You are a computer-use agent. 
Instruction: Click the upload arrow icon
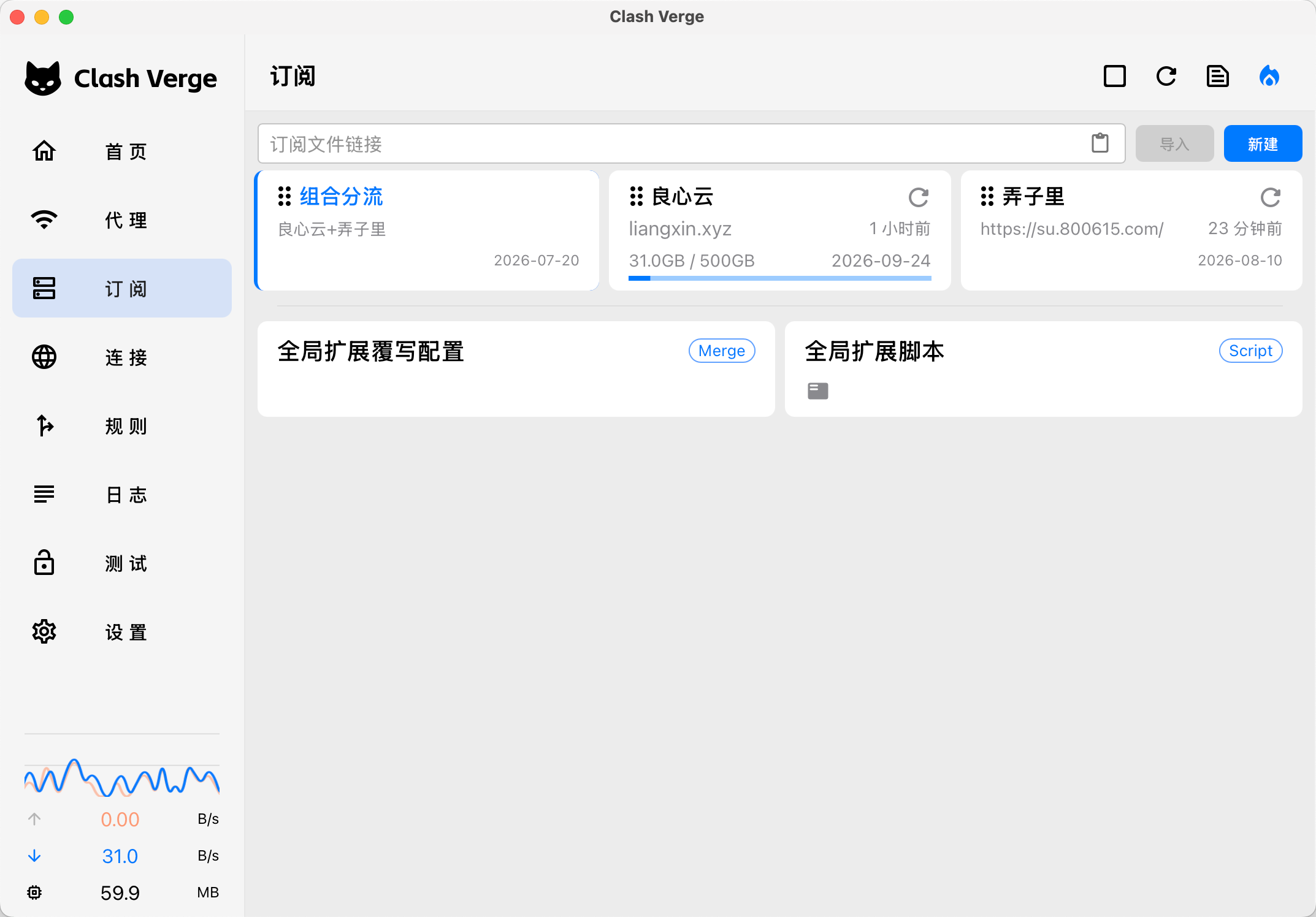[x=34, y=819]
